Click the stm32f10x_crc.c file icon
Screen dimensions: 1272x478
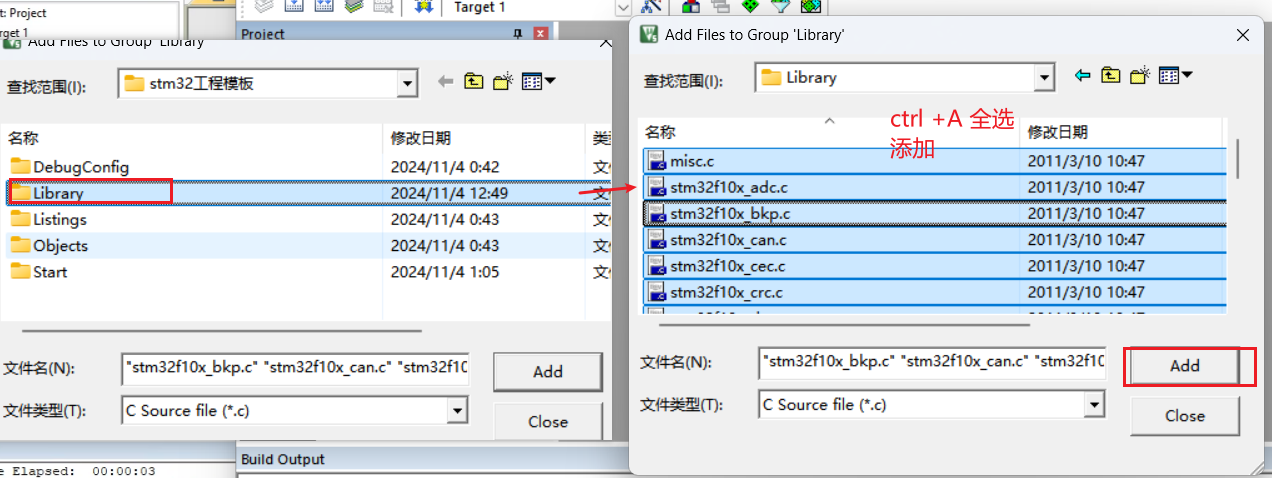657,292
